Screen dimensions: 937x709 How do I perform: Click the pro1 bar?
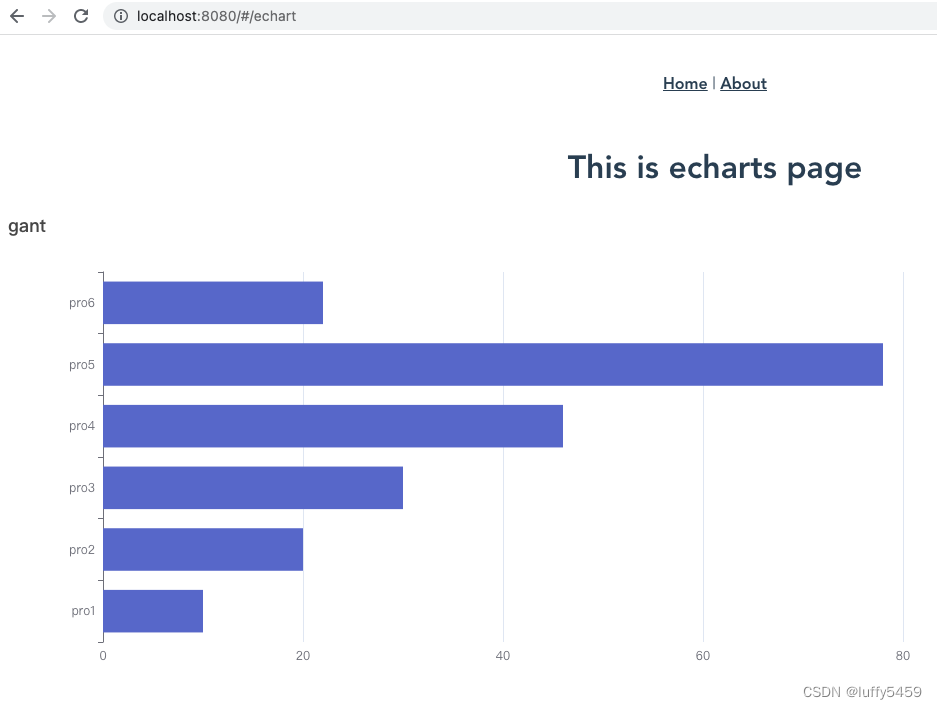pos(153,611)
